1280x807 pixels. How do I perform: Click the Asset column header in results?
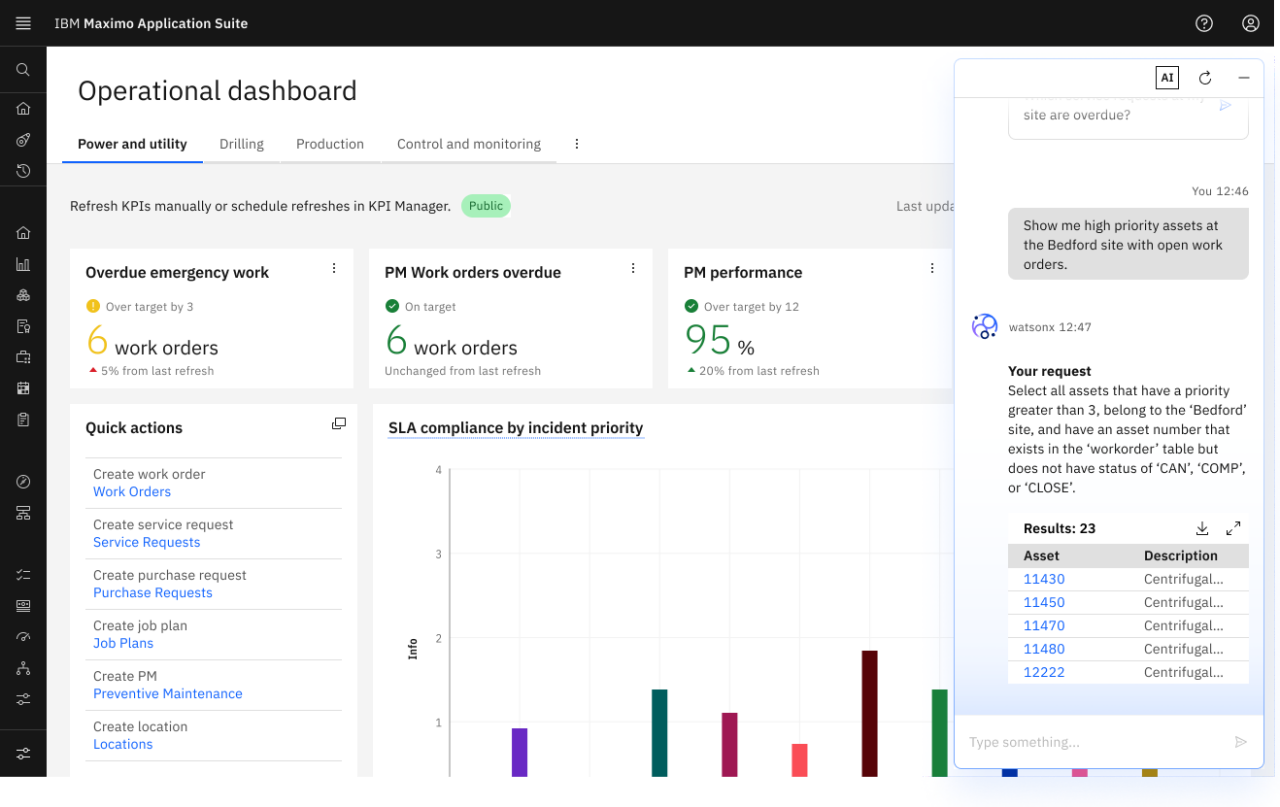point(1041,556)
